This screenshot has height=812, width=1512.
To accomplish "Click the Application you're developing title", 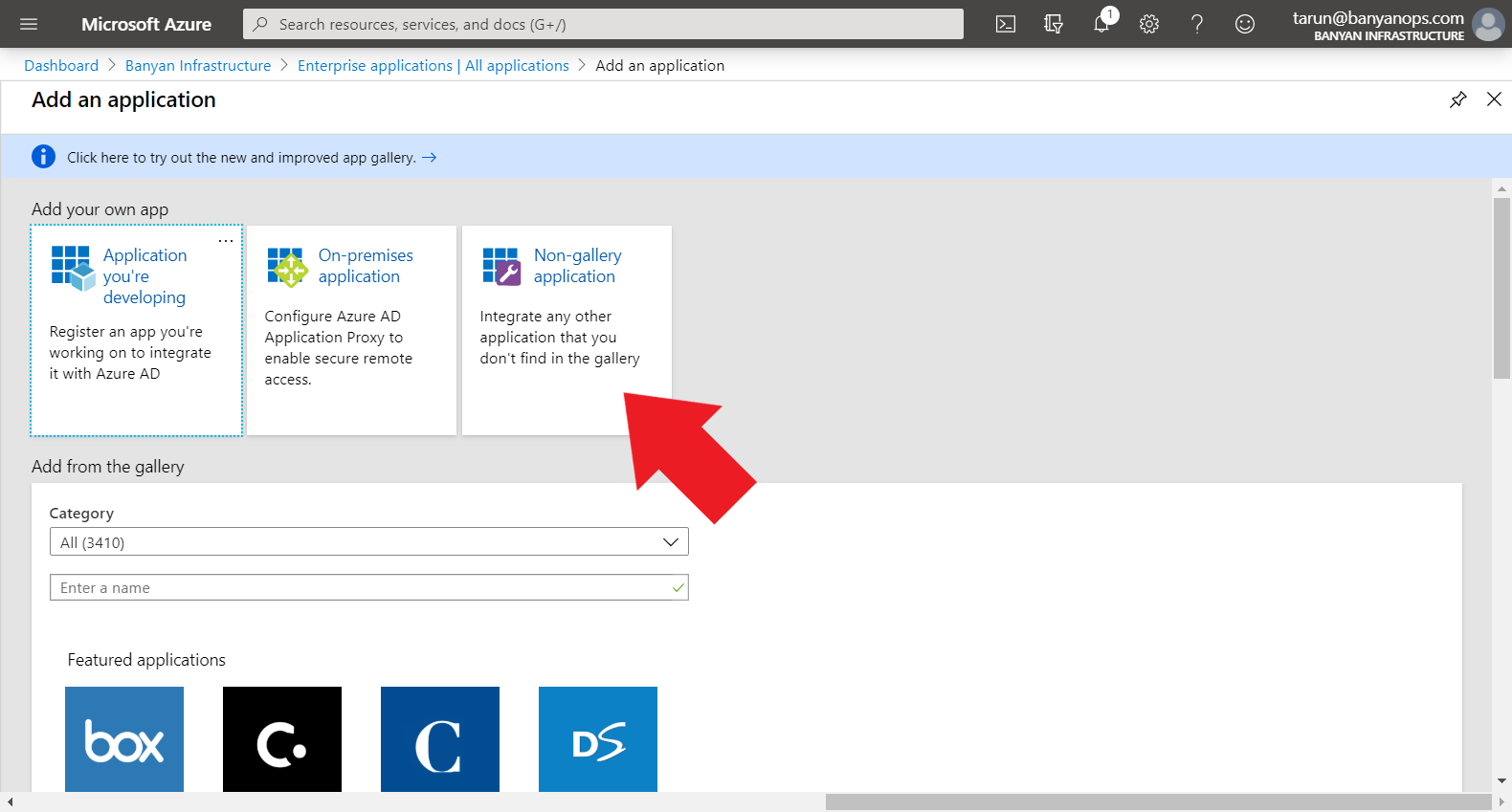I will [145, 276].
